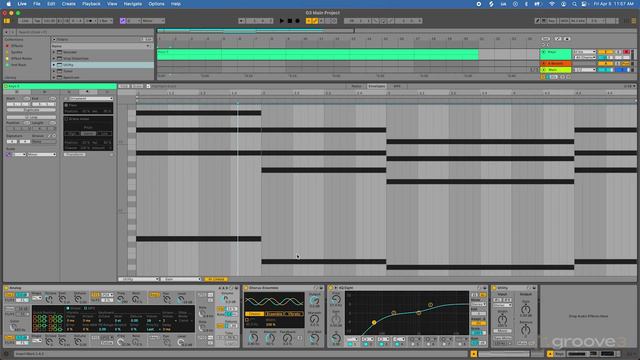Open the Keys track input type dropdown
This screenshot has height=360, width=640.
584,52
